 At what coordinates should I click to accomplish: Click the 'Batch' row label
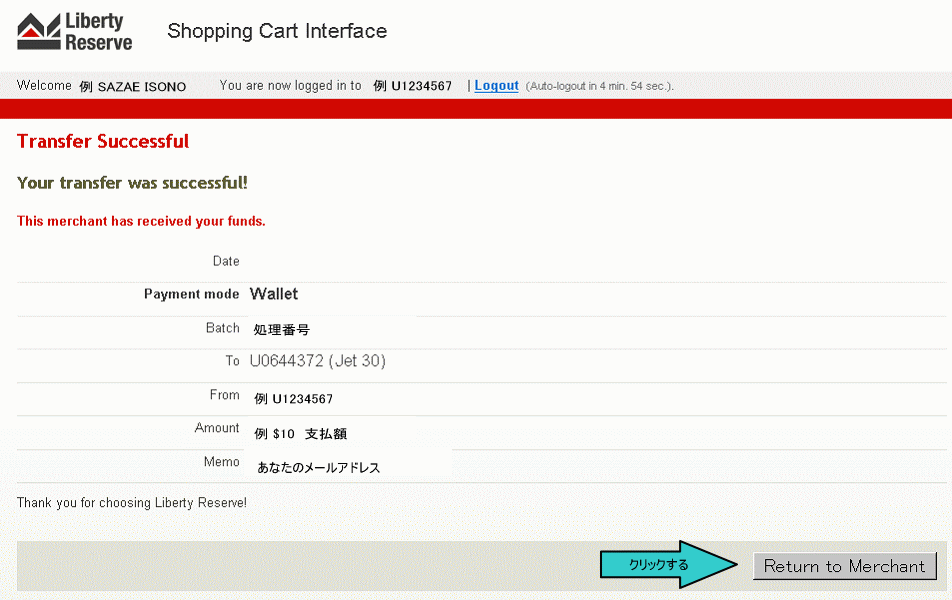(x=223, y=328)
